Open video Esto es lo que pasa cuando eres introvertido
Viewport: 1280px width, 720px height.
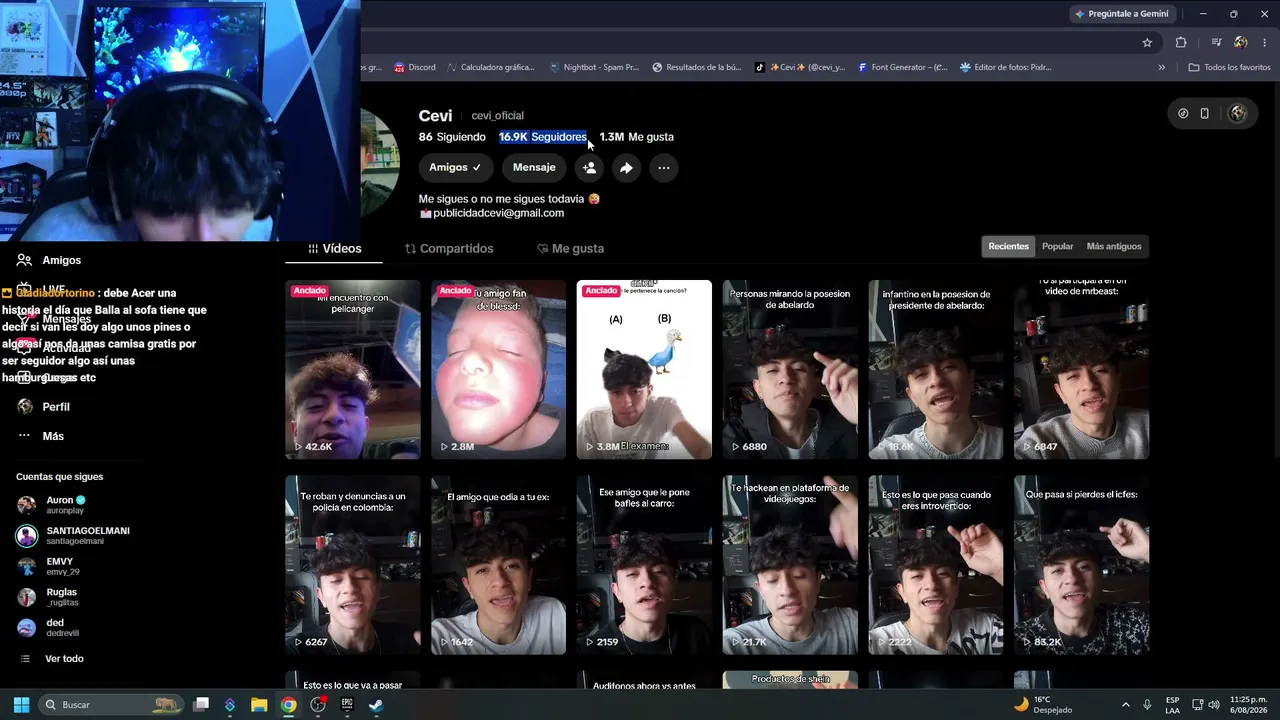coord(936,565)
